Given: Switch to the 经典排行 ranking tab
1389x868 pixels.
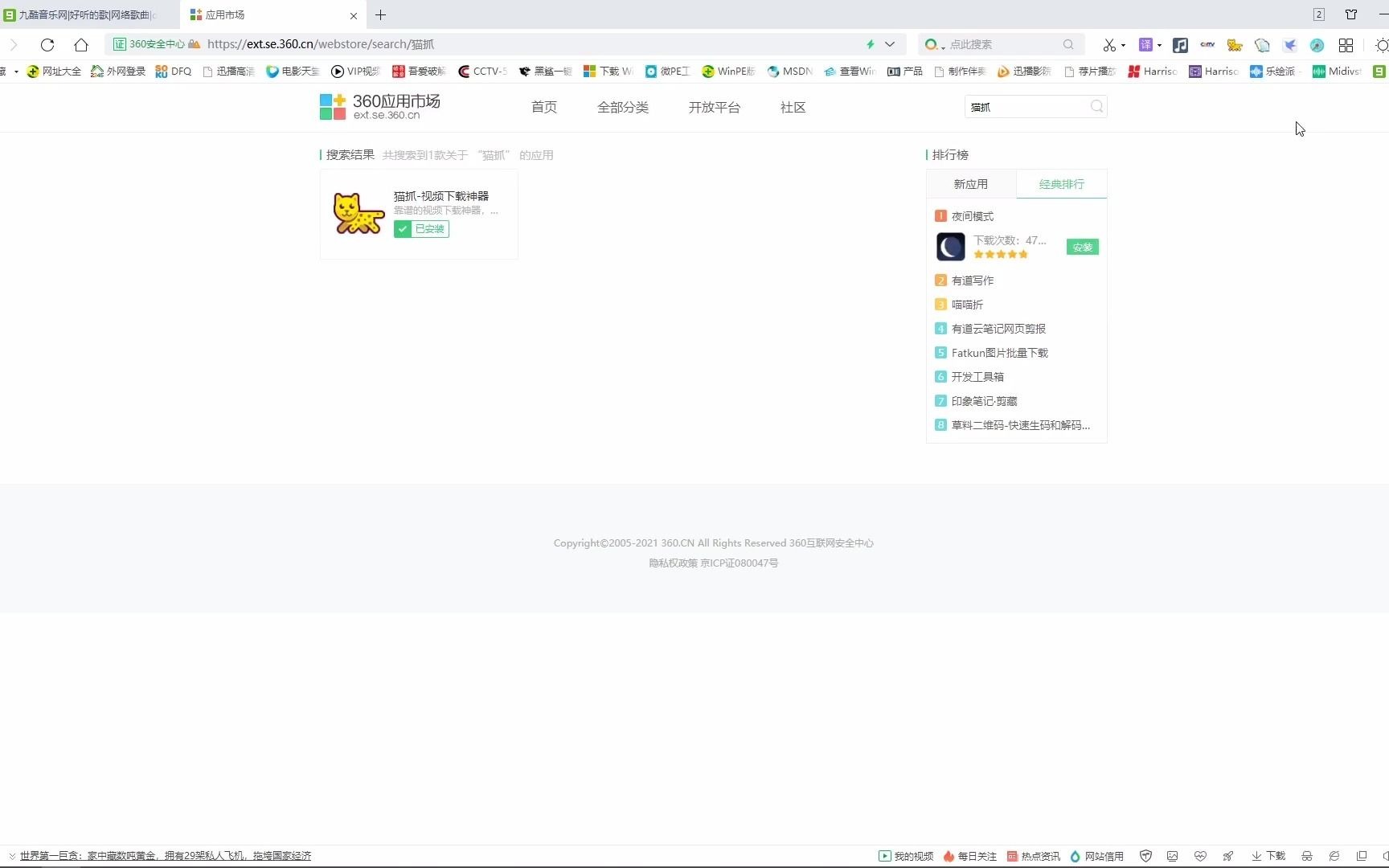Looking at the screenshot, I should click(1062, 184).
